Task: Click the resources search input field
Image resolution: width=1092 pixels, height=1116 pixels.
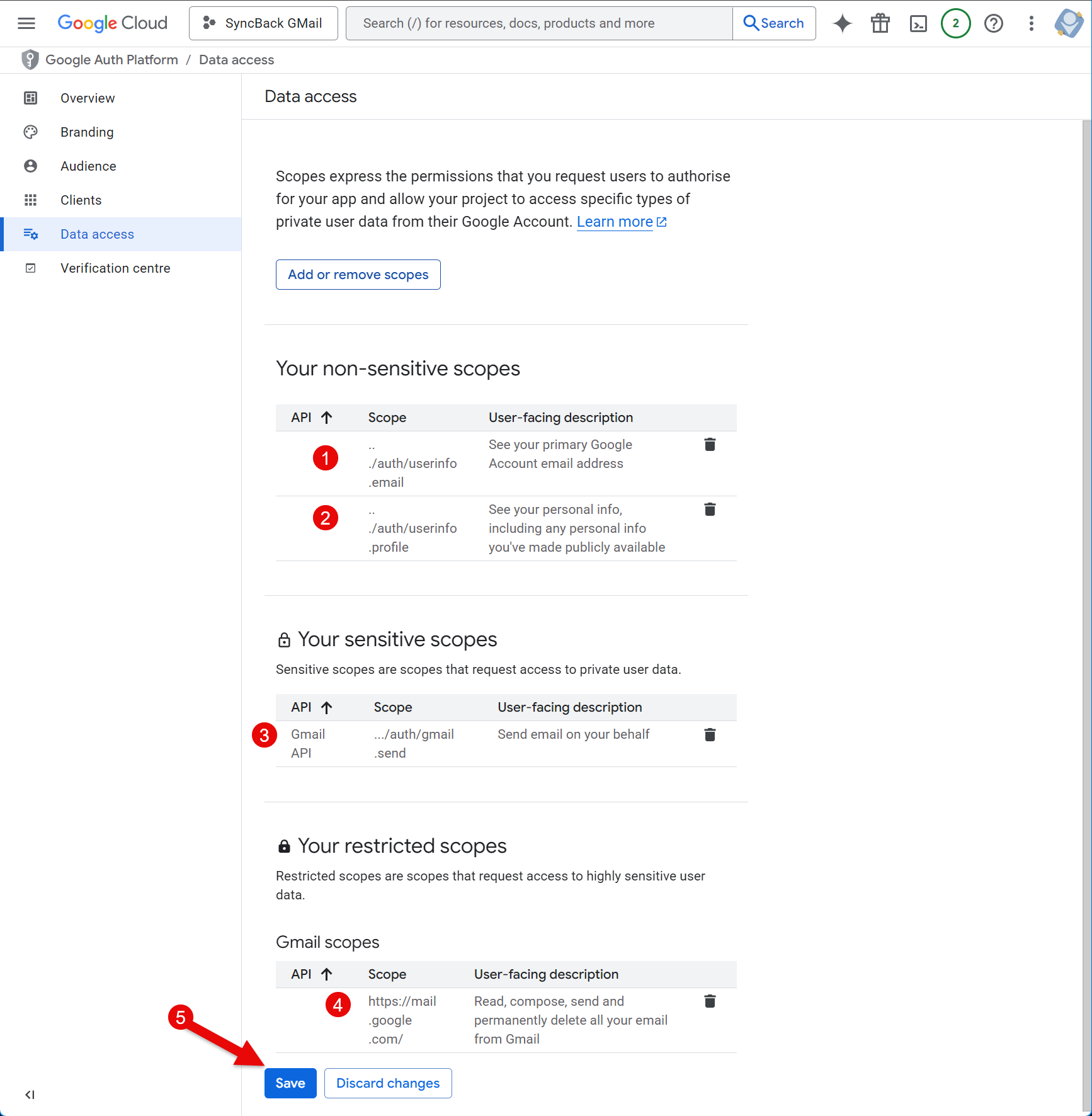Action: pyautogui.click(x=539, y=23)
